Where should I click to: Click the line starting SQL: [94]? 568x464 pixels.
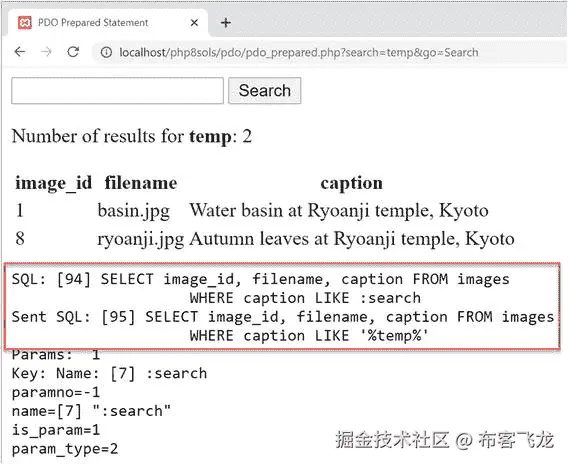[x=260, y=279]
